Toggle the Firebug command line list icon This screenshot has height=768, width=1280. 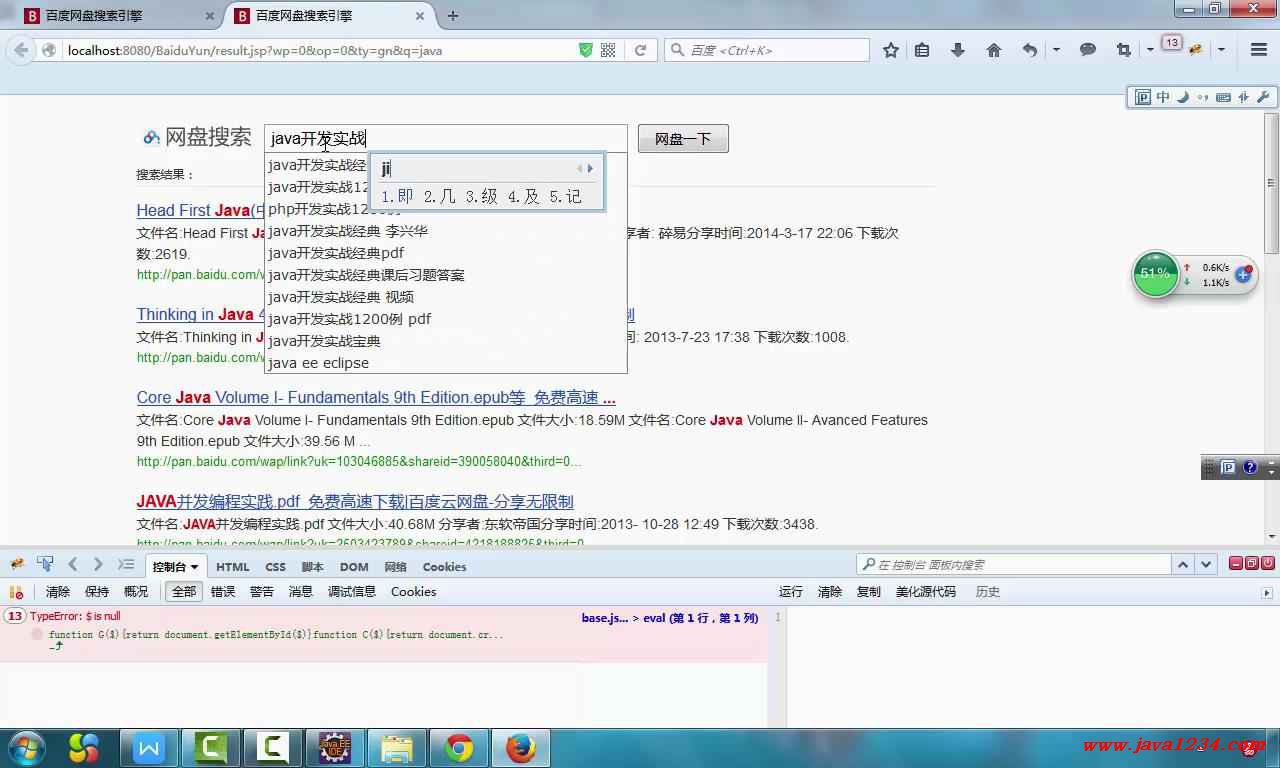tap(126, 565)
